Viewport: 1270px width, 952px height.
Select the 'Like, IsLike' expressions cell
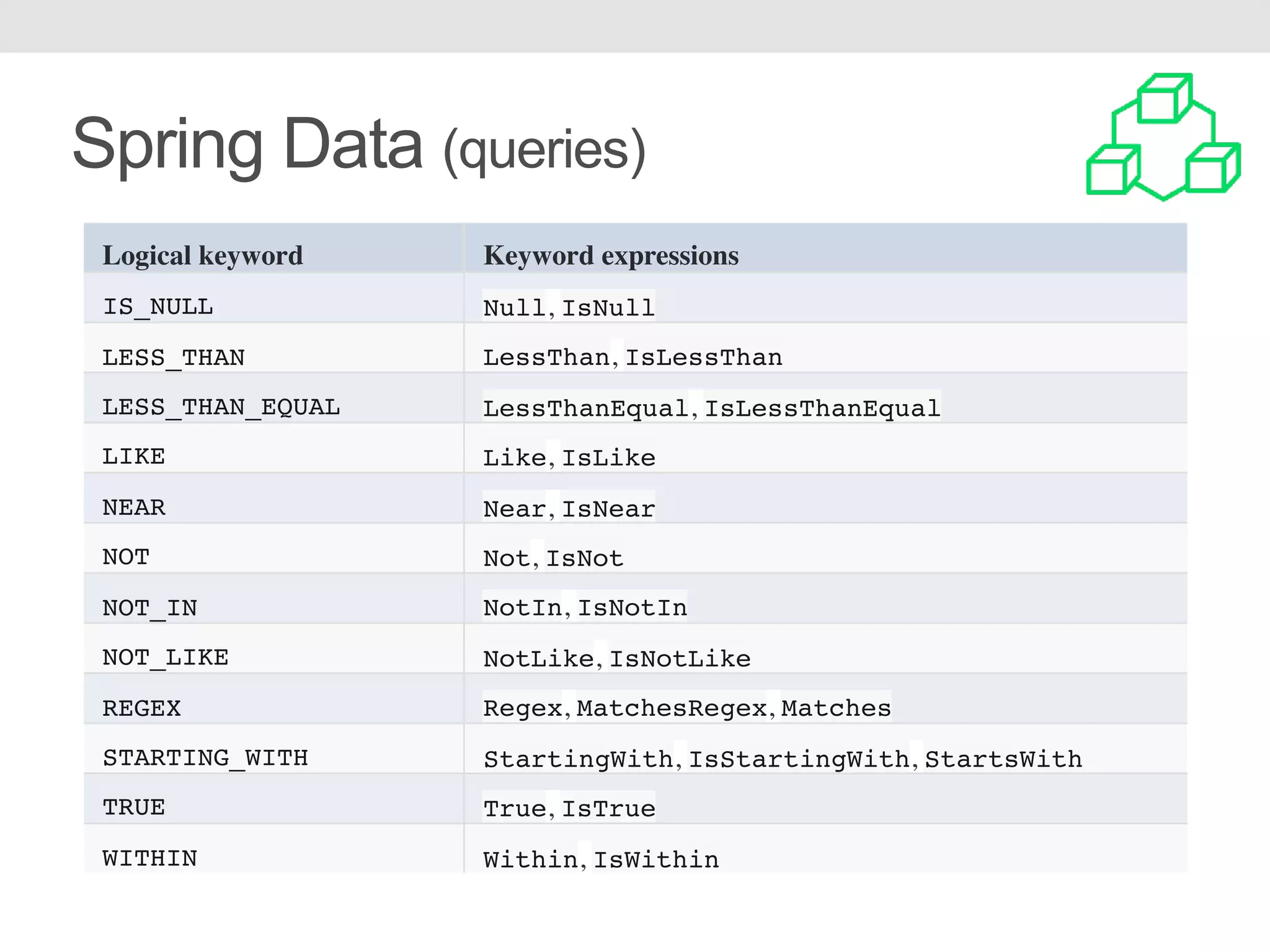(x=826, y=449)
